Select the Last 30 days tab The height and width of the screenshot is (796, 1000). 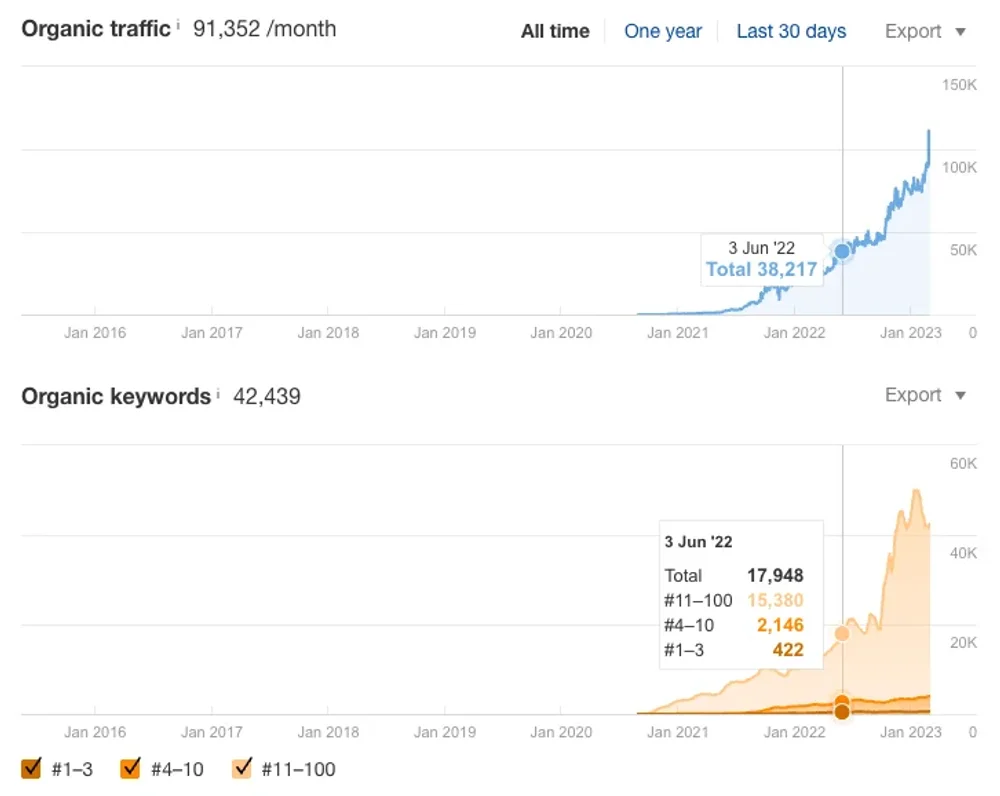pos(791,31)
